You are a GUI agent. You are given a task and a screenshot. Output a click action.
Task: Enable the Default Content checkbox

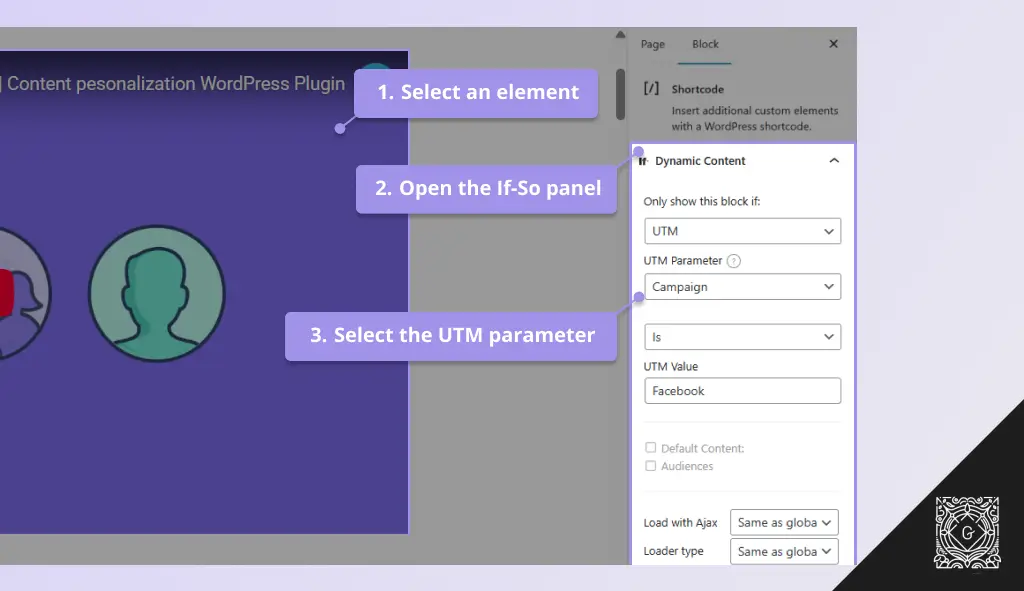click(x=651, y=448)
